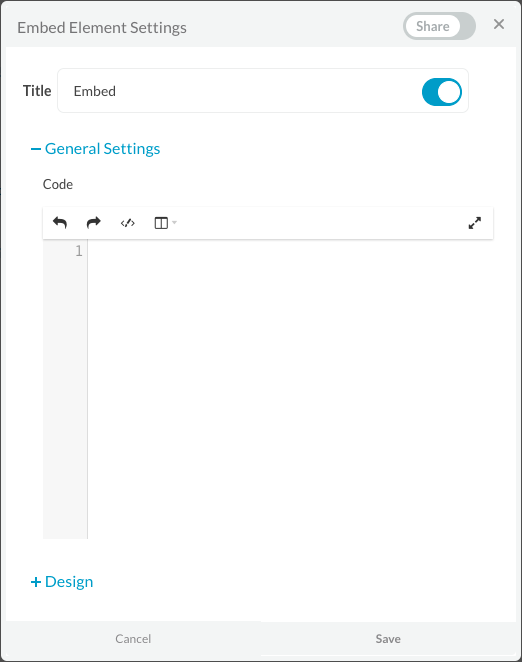Click the Code field label

[58, 184]
